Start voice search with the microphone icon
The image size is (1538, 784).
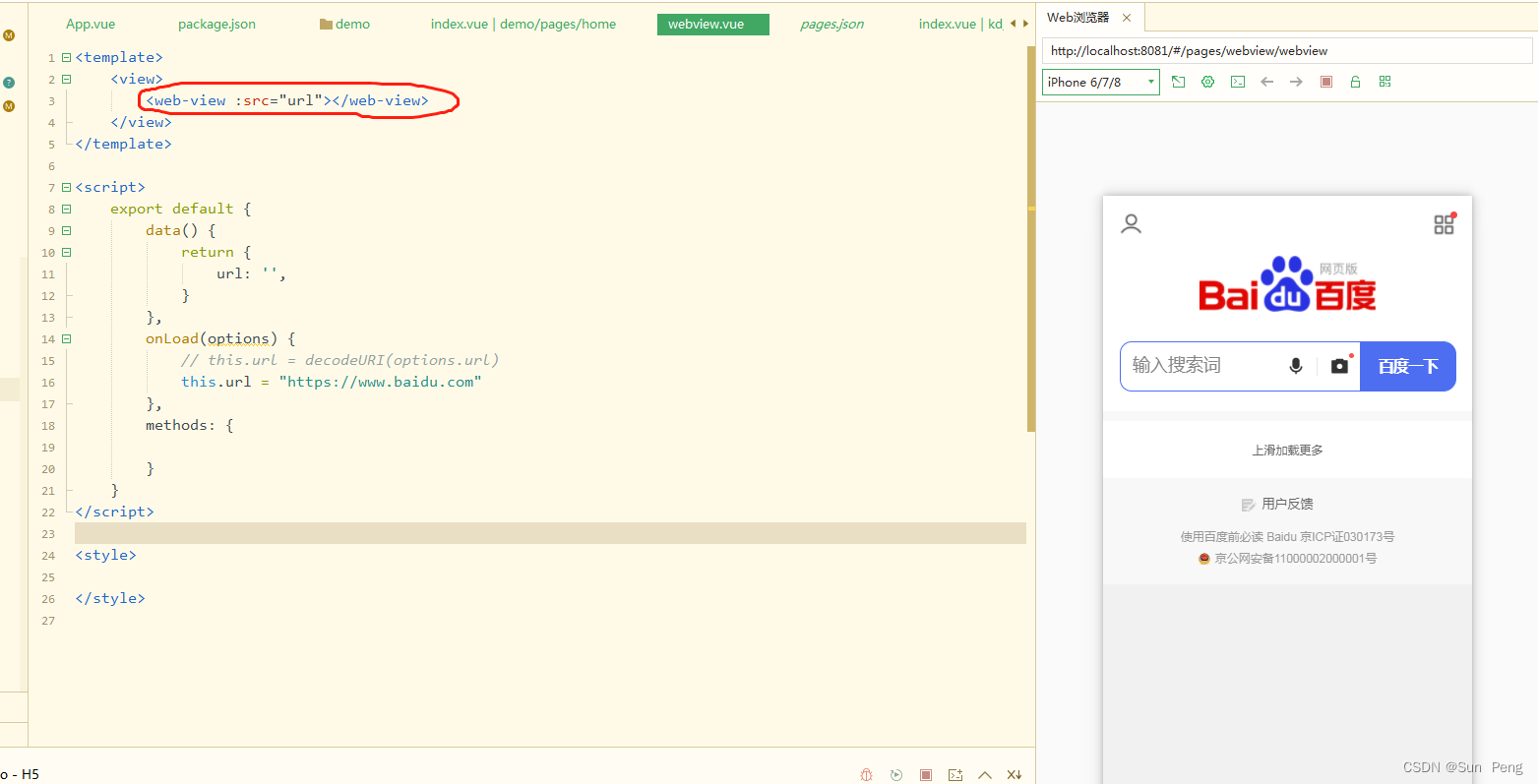pyautogui.click(x=1296, y=366)
